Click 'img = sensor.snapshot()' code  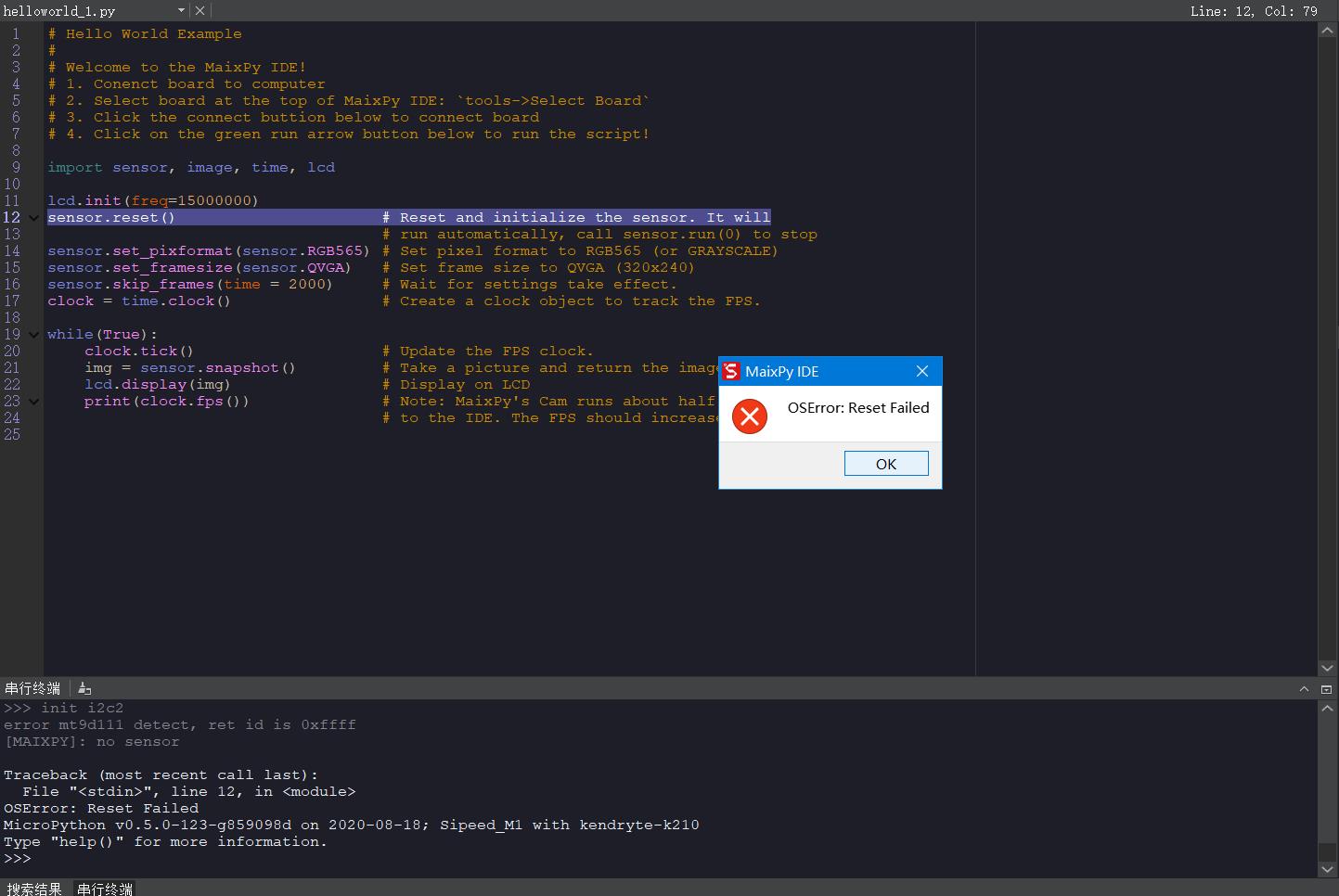pos(190,367)
